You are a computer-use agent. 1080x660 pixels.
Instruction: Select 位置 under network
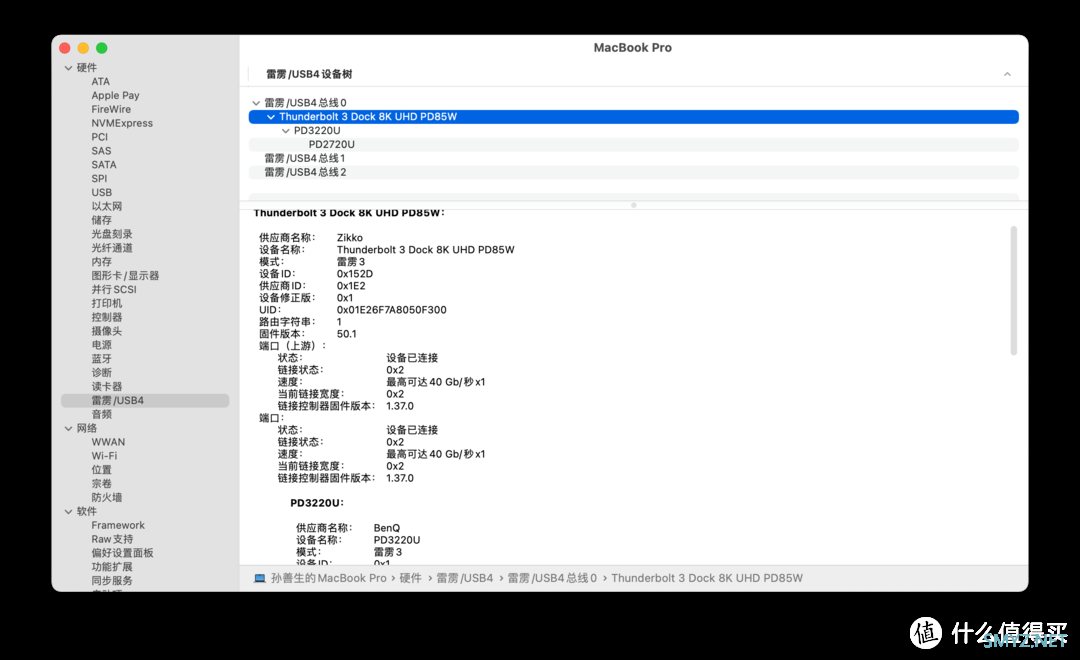(x=101, y=470)
